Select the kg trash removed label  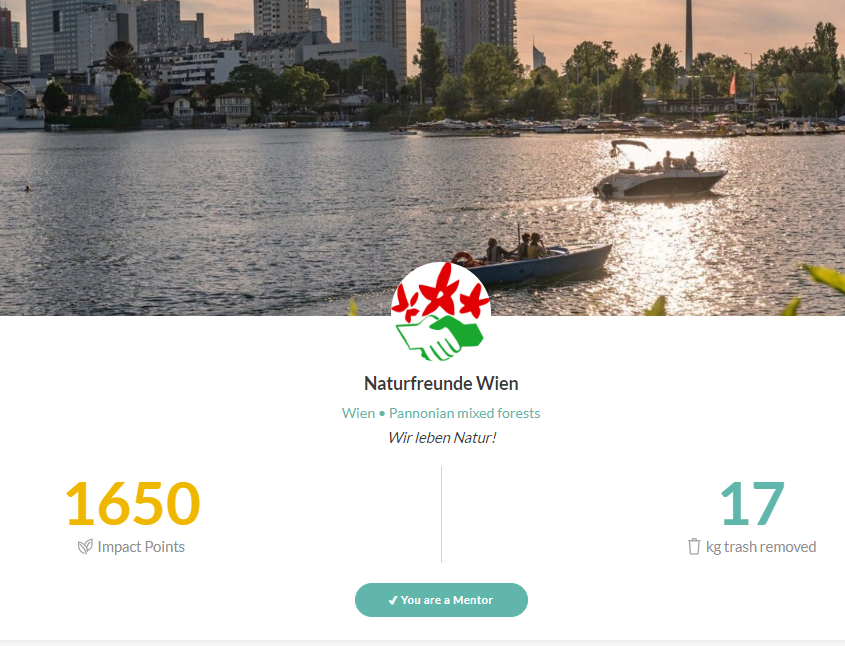[x=761, y=547]
